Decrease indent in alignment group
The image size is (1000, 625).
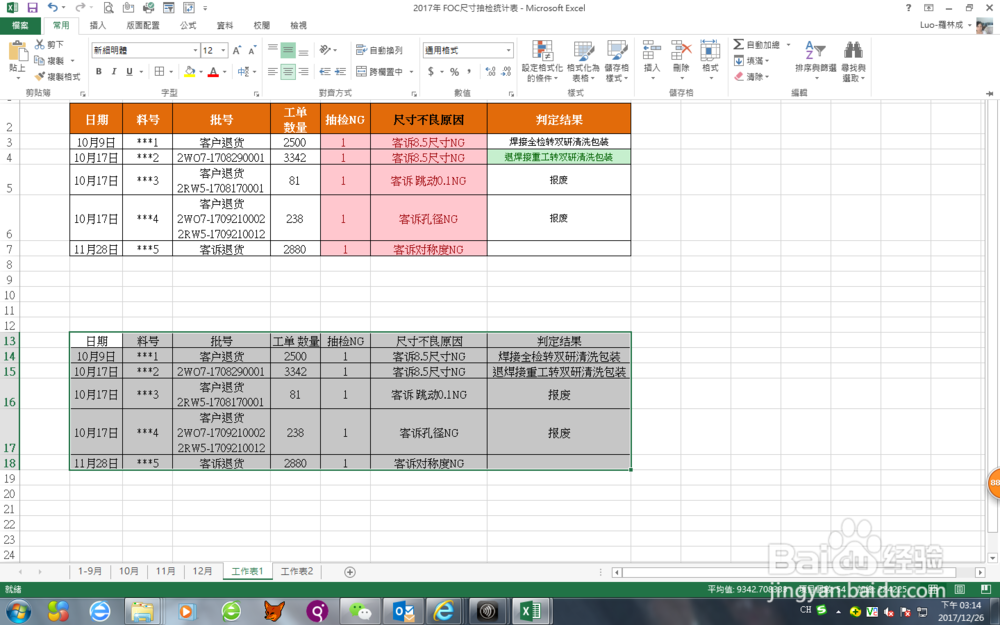(325, 71)
